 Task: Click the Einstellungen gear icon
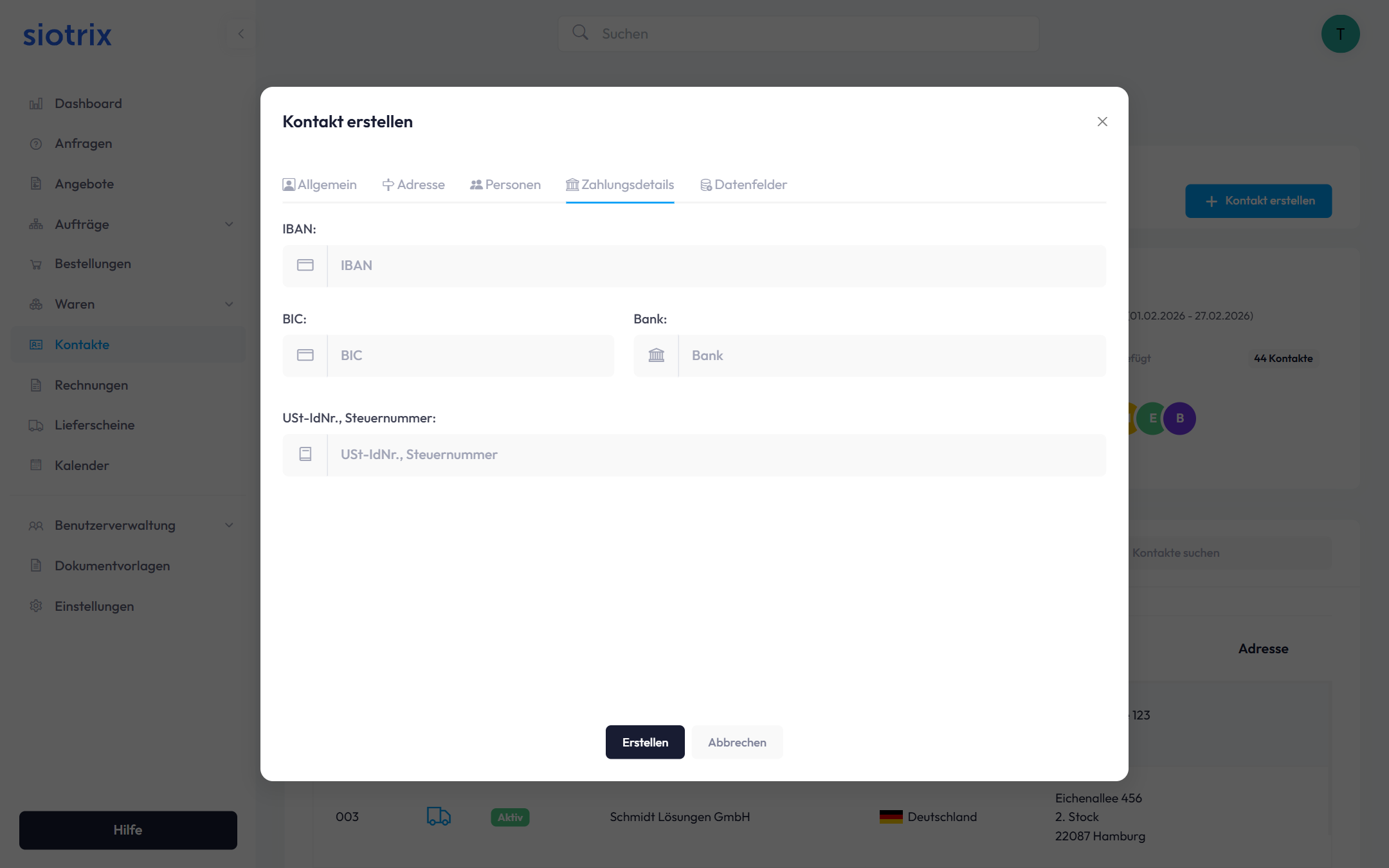click(x=36, y=606)
